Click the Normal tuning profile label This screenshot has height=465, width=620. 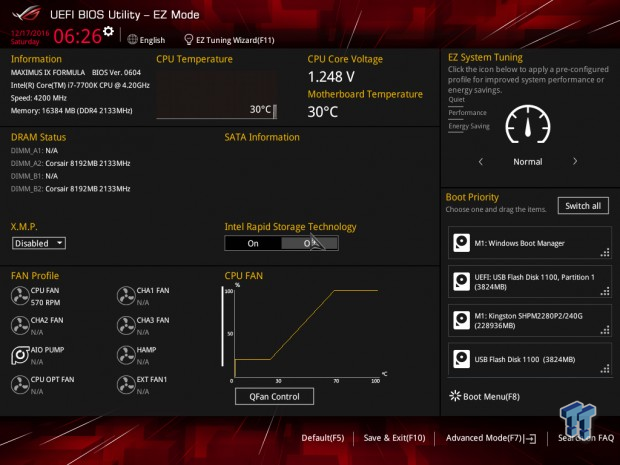coord(528,162)
